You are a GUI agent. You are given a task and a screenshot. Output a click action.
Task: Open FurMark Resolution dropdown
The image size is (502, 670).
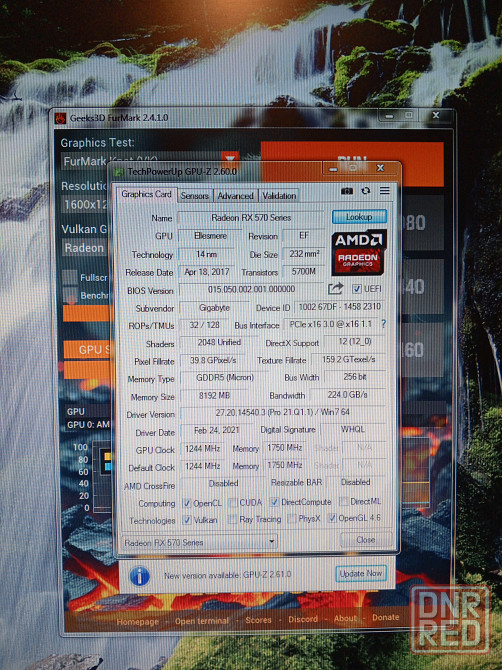click(x=84, y=204)
